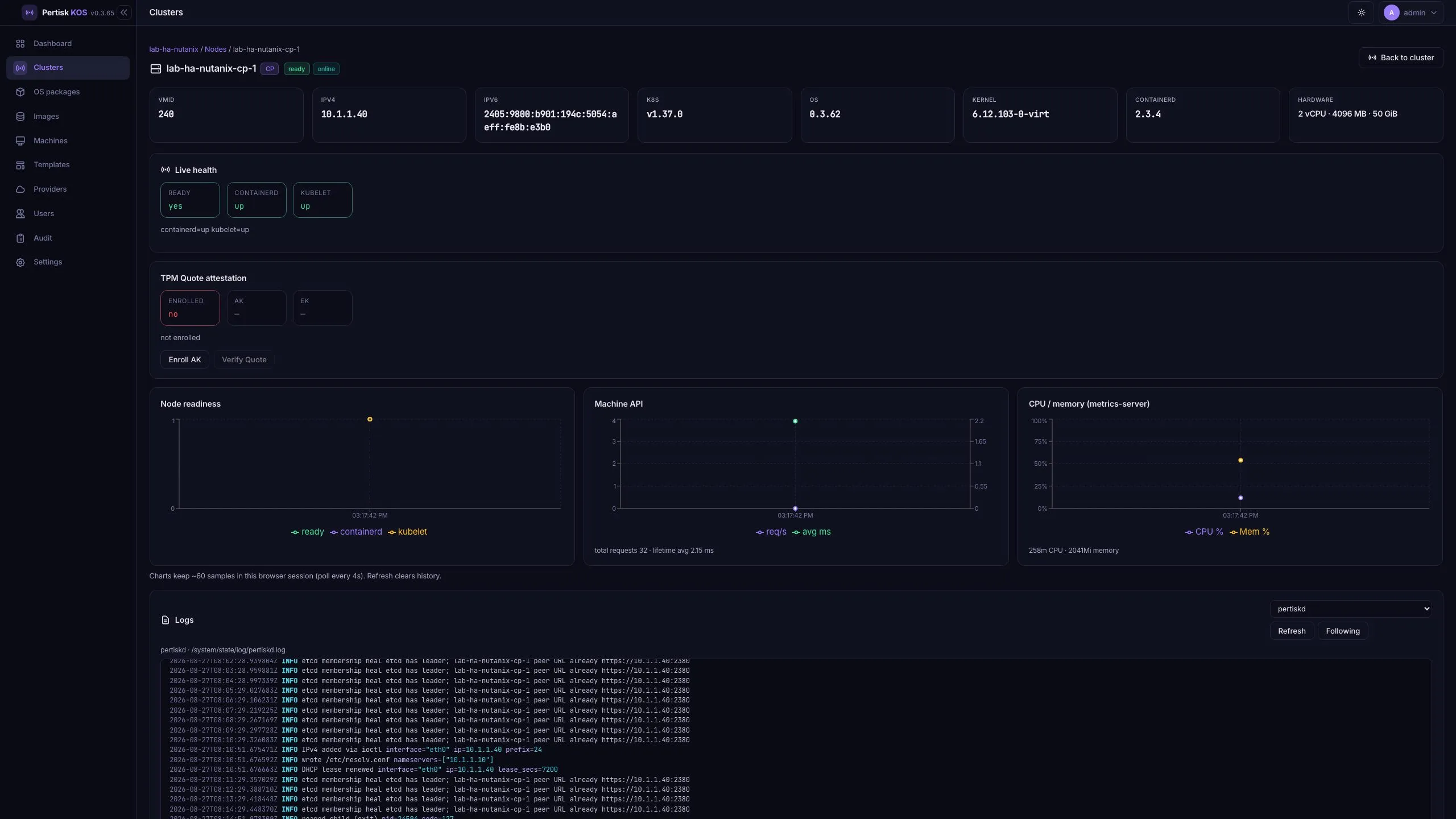Click the log line about DHCP lease renewed
Screen dimensions: 1456x819
click(x=363, y=770)
